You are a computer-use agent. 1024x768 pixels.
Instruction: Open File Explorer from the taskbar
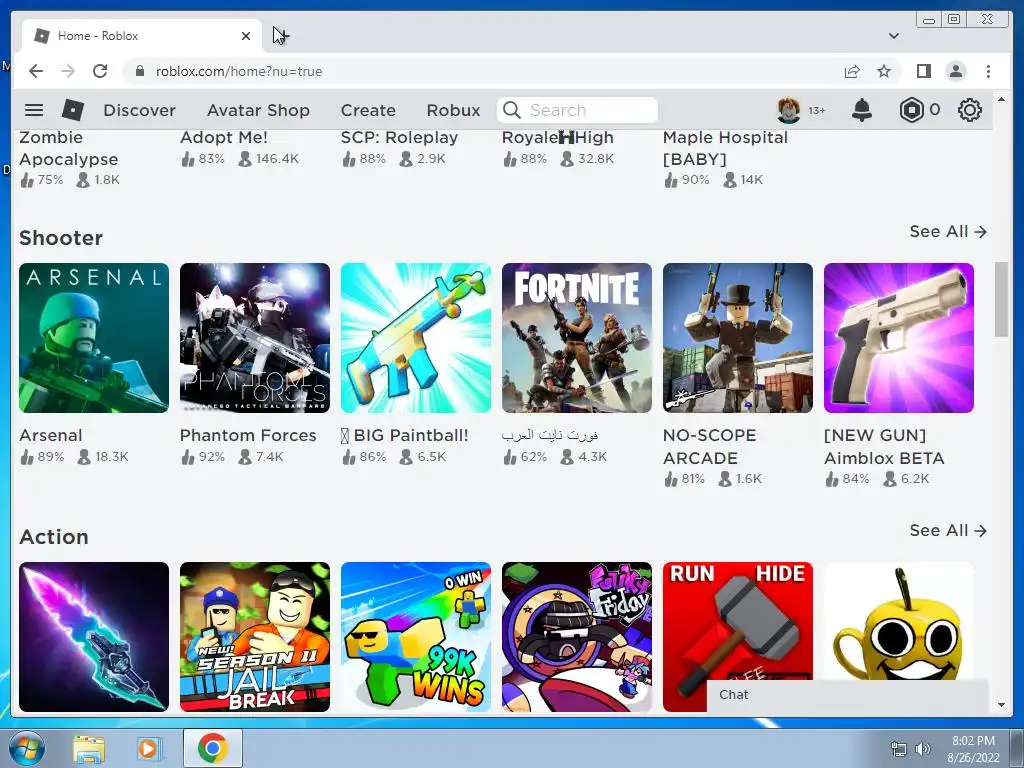tap(89, 748)
